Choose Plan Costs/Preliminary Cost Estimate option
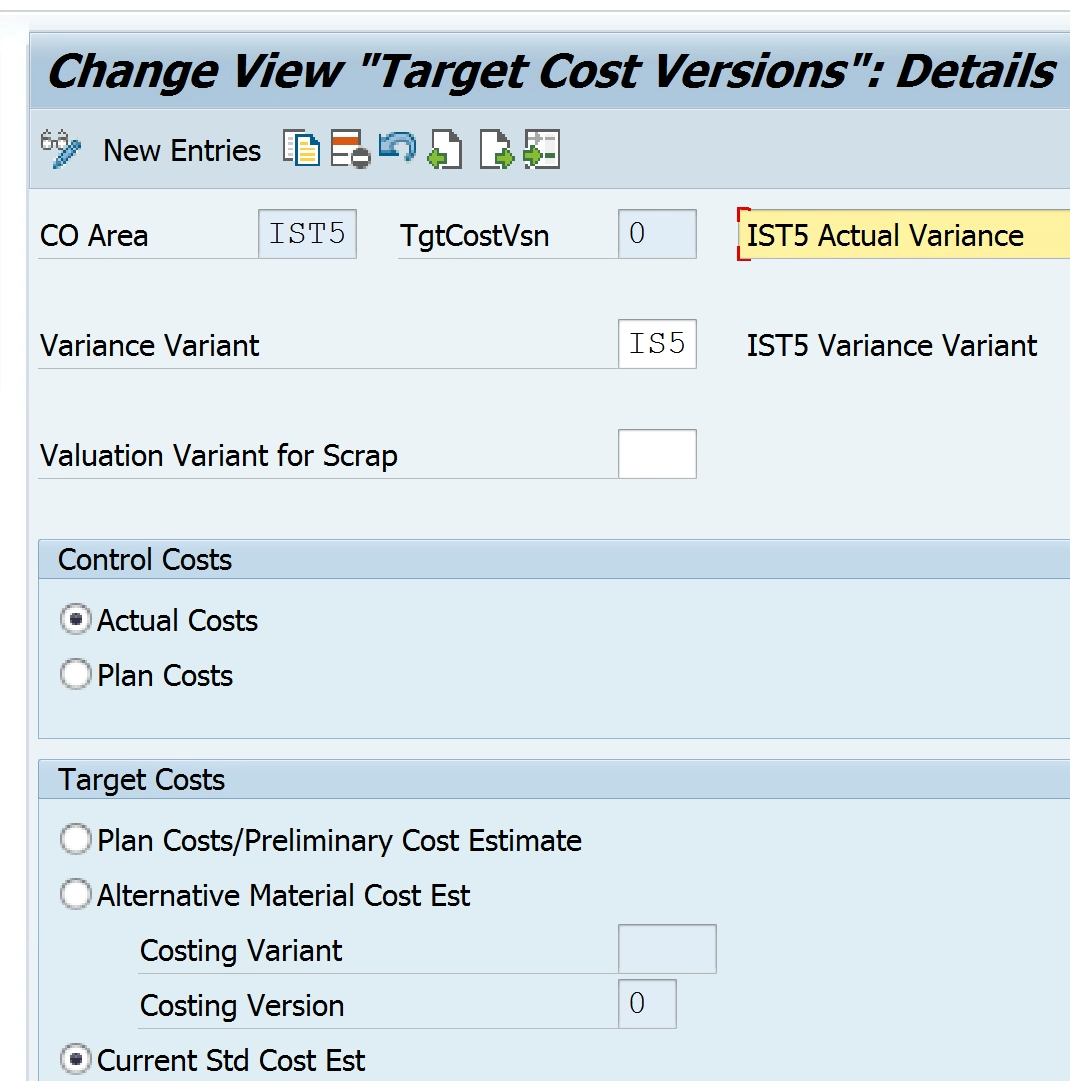Viewport: 1070px width, 1081px height. (x=76, y=840)
